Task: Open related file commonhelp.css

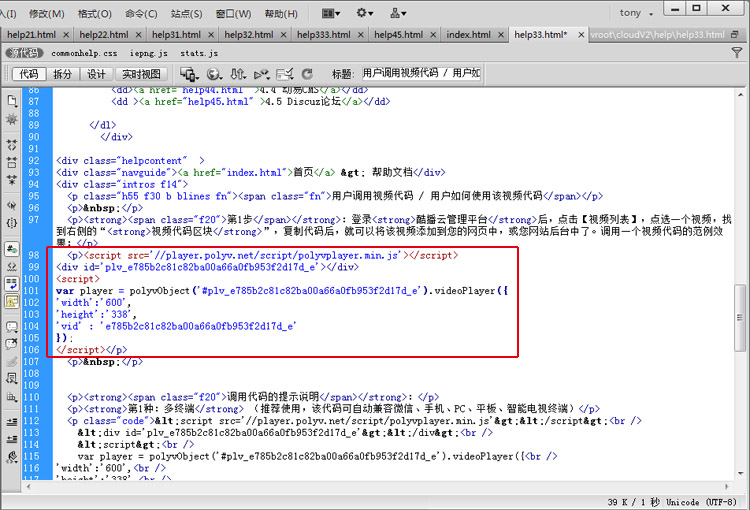Action: click(x=84, y=52)
